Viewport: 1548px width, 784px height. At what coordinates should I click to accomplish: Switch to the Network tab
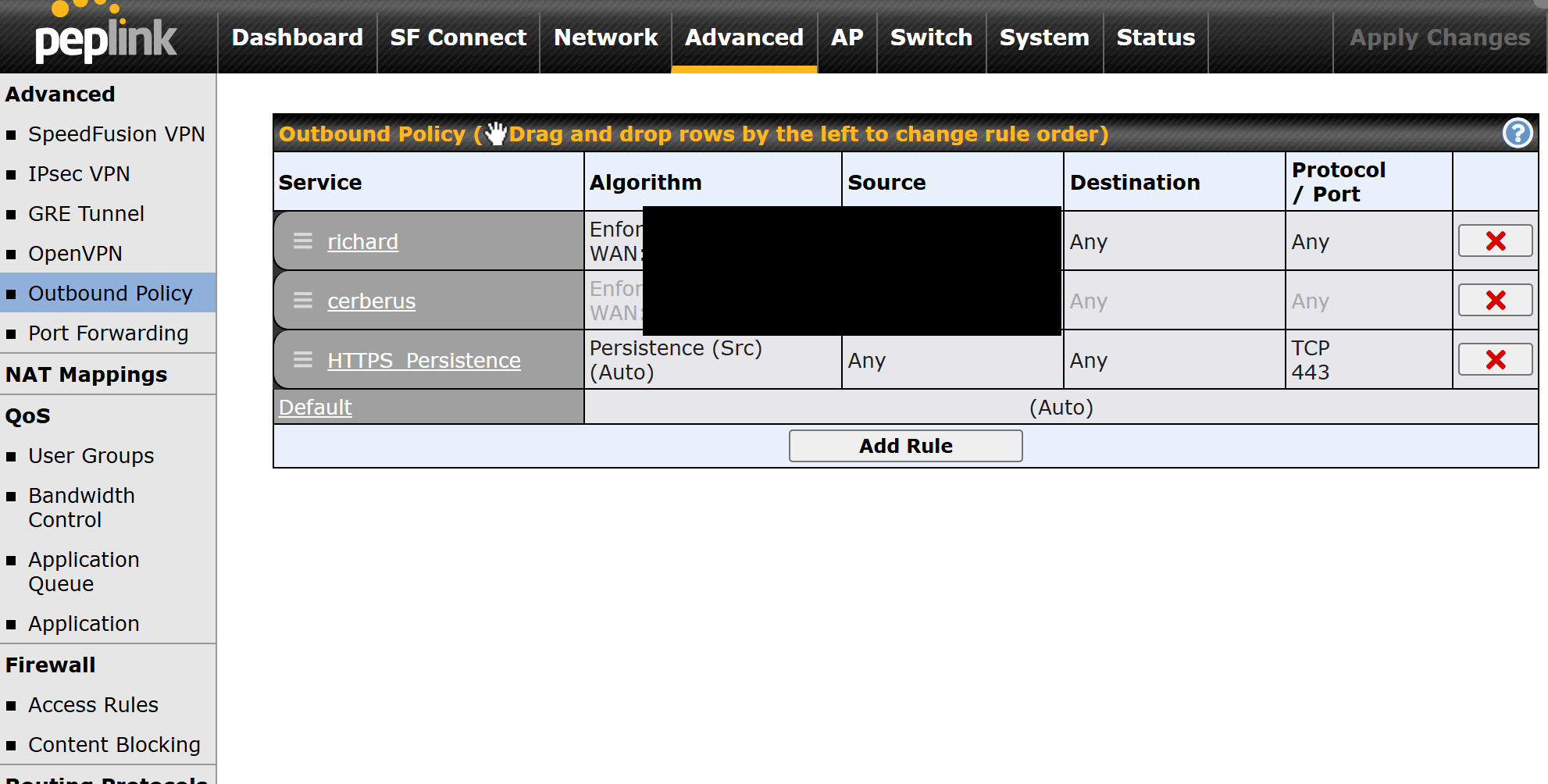point(605,37)
